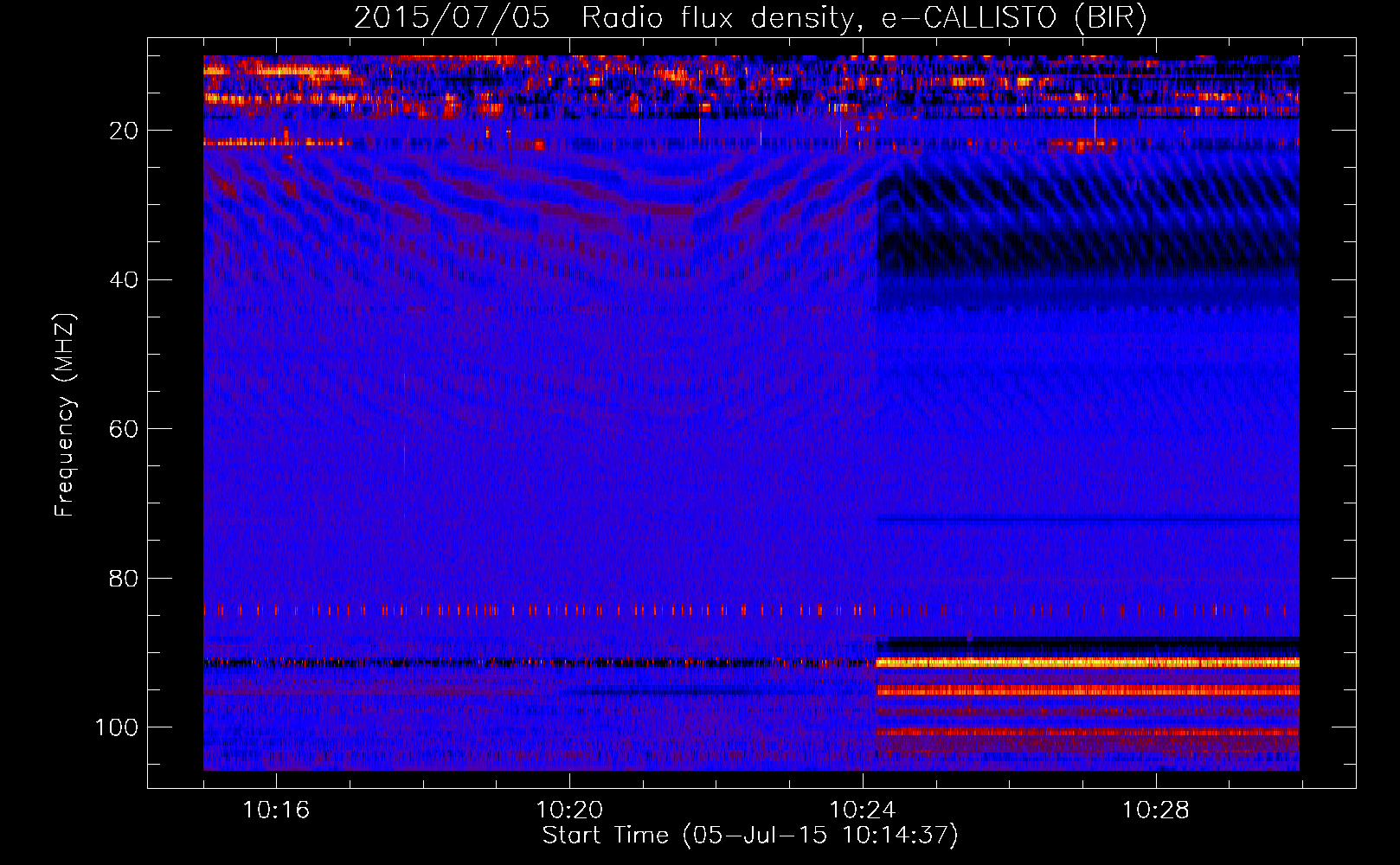Click the '100' frequency tick label
Image resolution: width=1400 pixels, height=865 pixels.
pyautogui.click(x=117, y=727)
